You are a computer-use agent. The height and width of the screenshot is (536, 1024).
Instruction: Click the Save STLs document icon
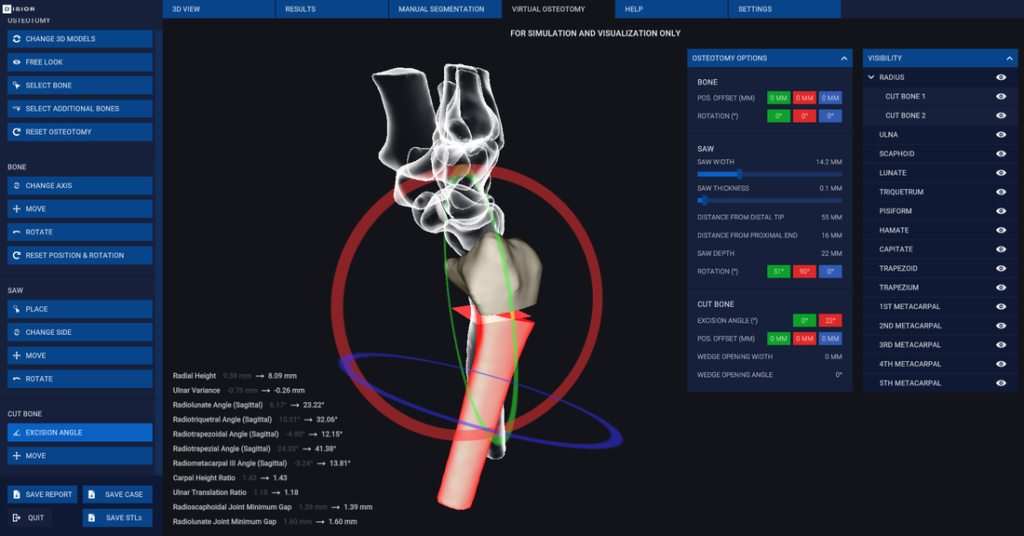click(91, 518)
